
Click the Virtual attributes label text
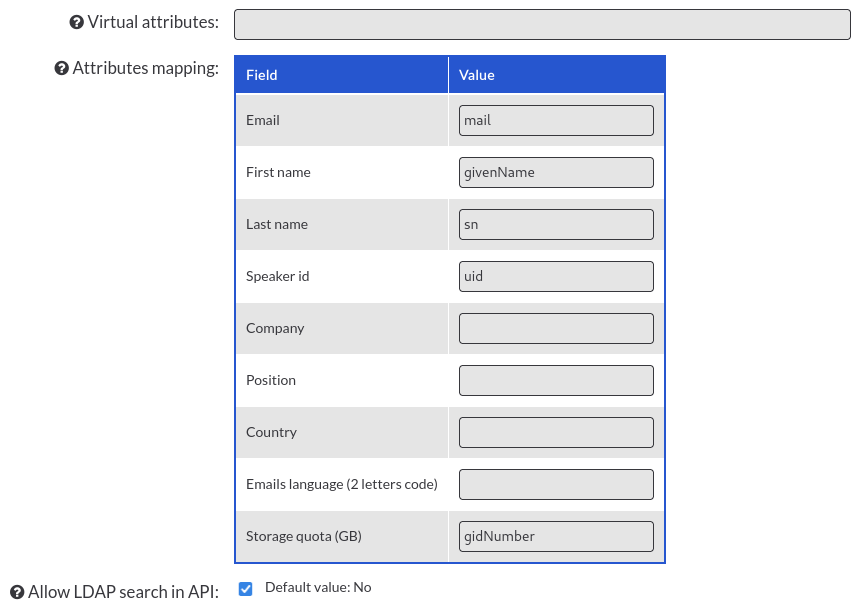pos(153,22)
